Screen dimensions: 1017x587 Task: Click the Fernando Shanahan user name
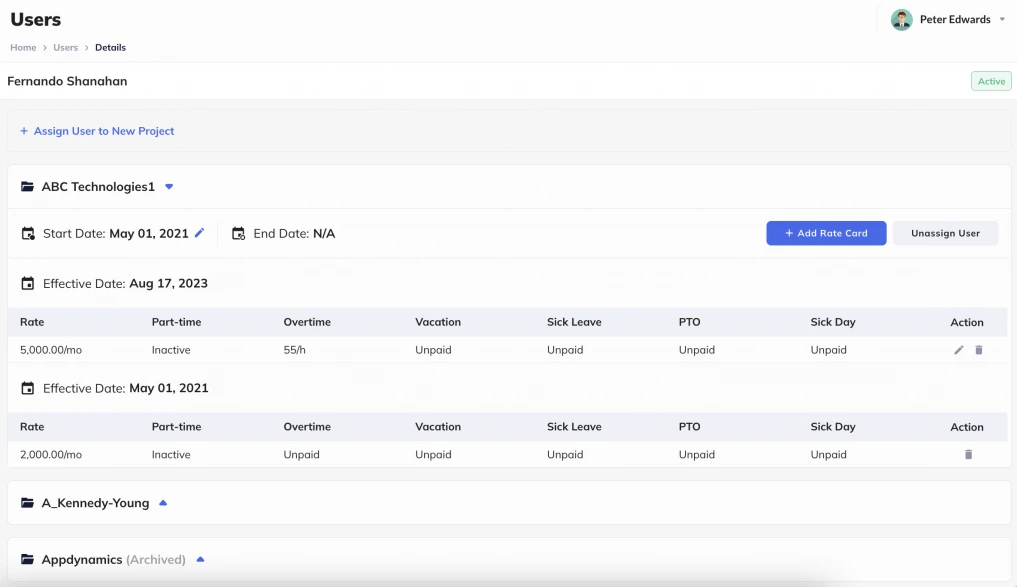[x=67, y=81]
